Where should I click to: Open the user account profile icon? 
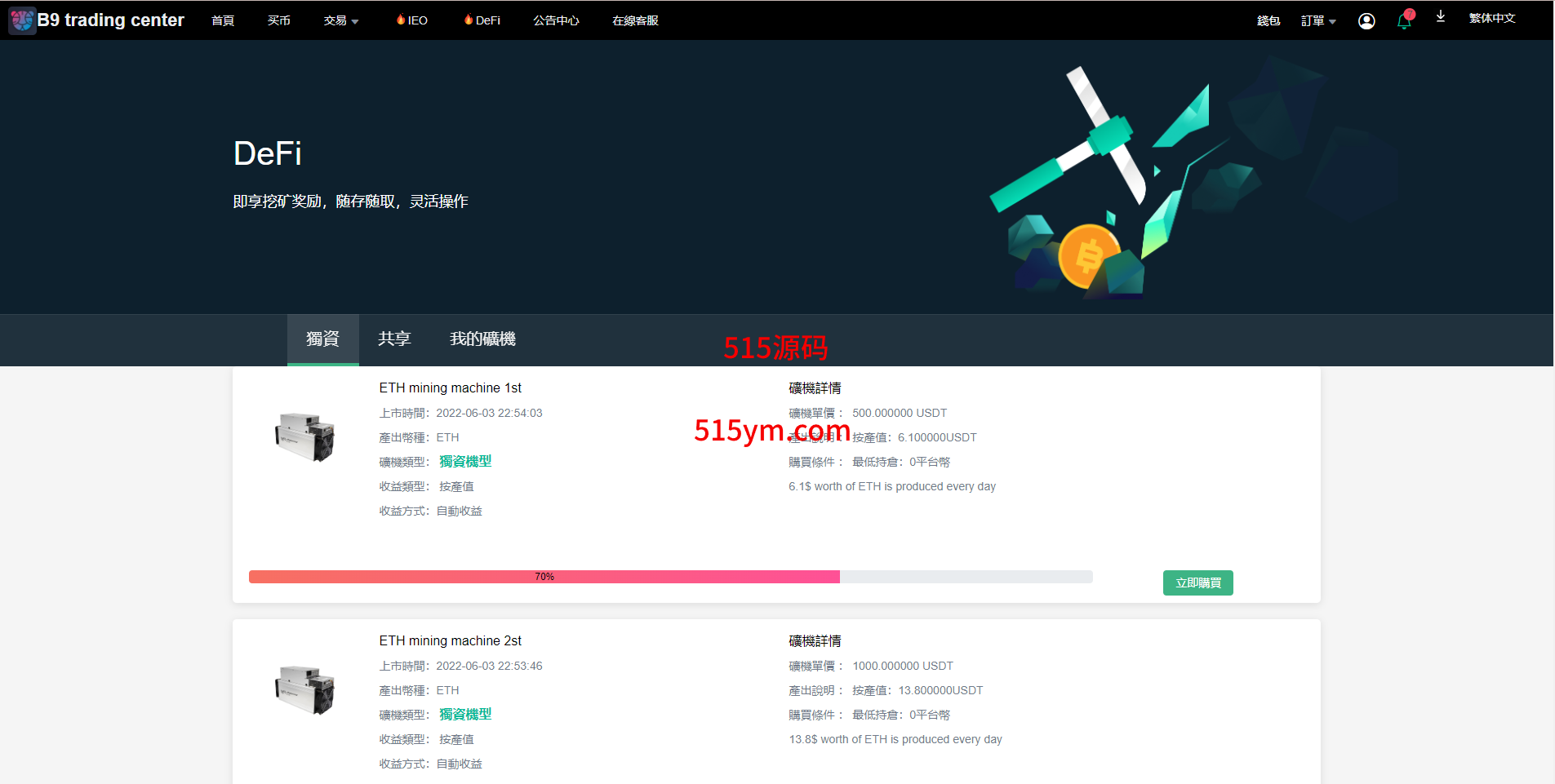pyautogui.click(x=1366, y=21)
